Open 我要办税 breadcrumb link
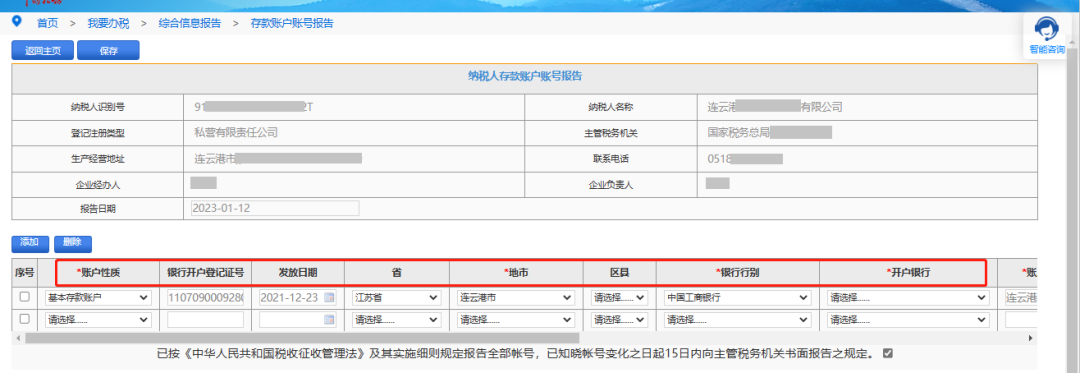Viewport: 1080px width, 373px height. pyautogui.click(x=108, y=23)
